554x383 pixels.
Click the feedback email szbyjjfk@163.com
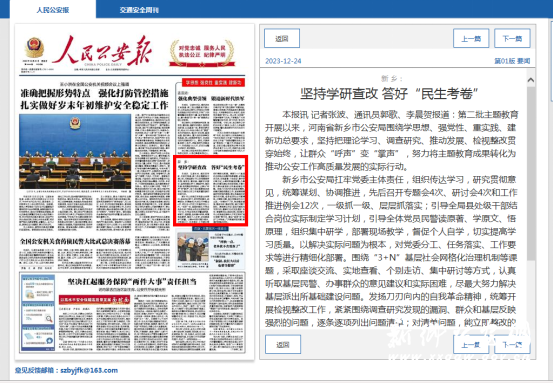pos(89,370)
